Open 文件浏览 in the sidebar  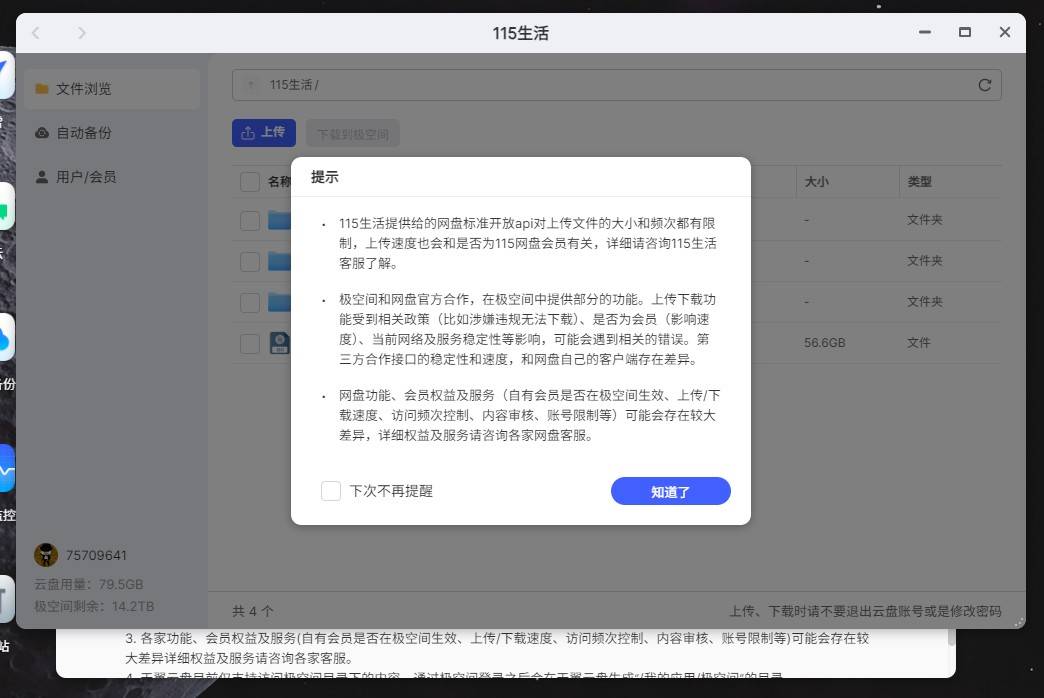[112, 89]
